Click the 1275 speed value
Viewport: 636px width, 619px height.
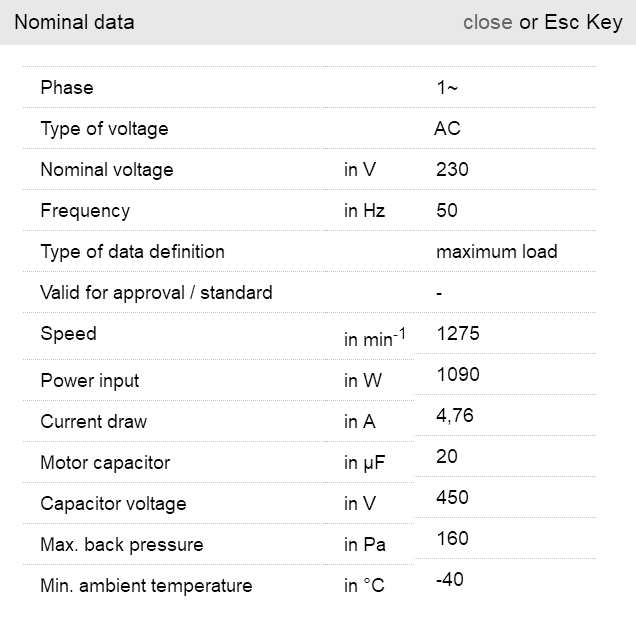tap(458, 334)
